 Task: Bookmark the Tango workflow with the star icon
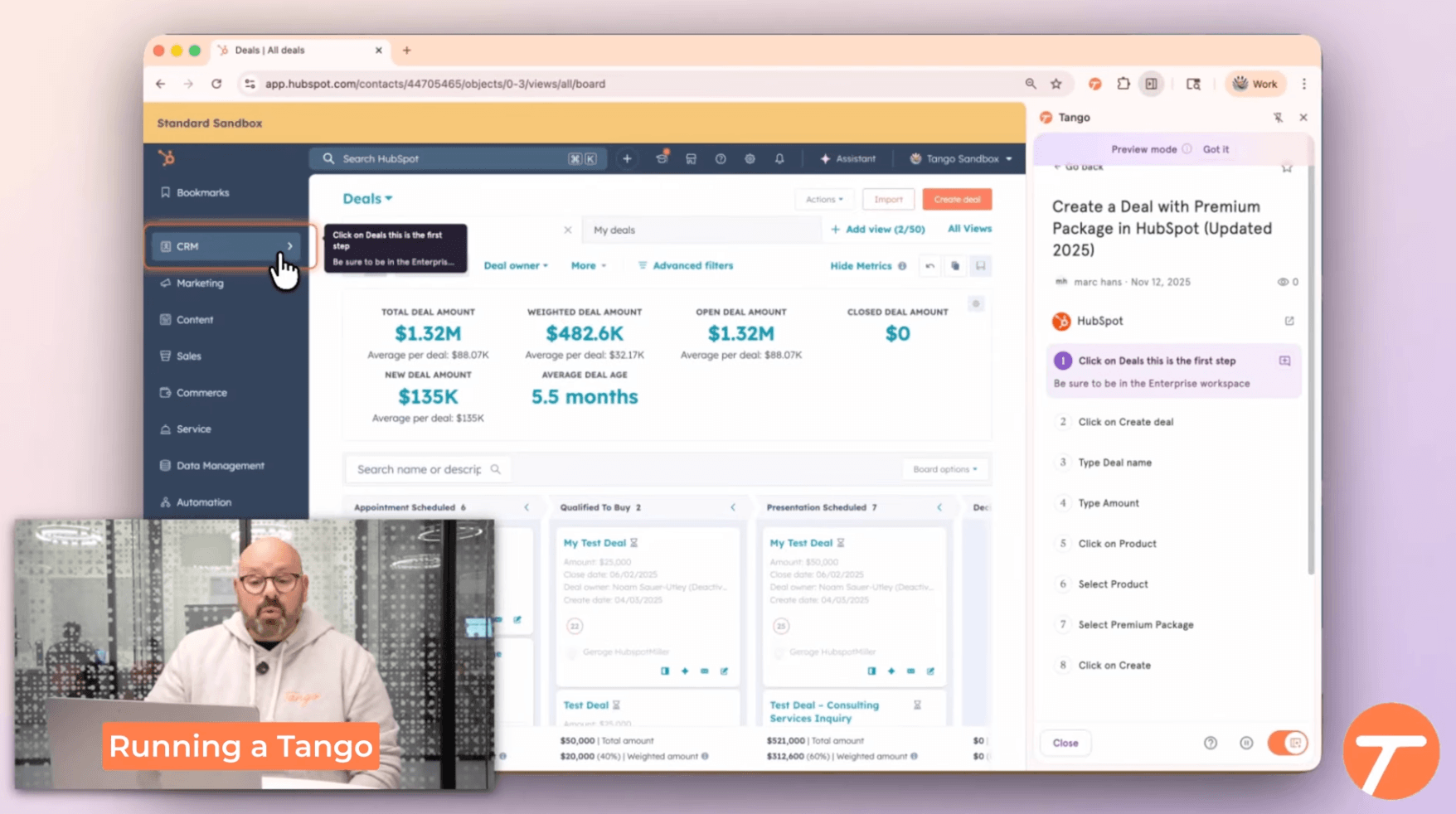[1287, 167]
